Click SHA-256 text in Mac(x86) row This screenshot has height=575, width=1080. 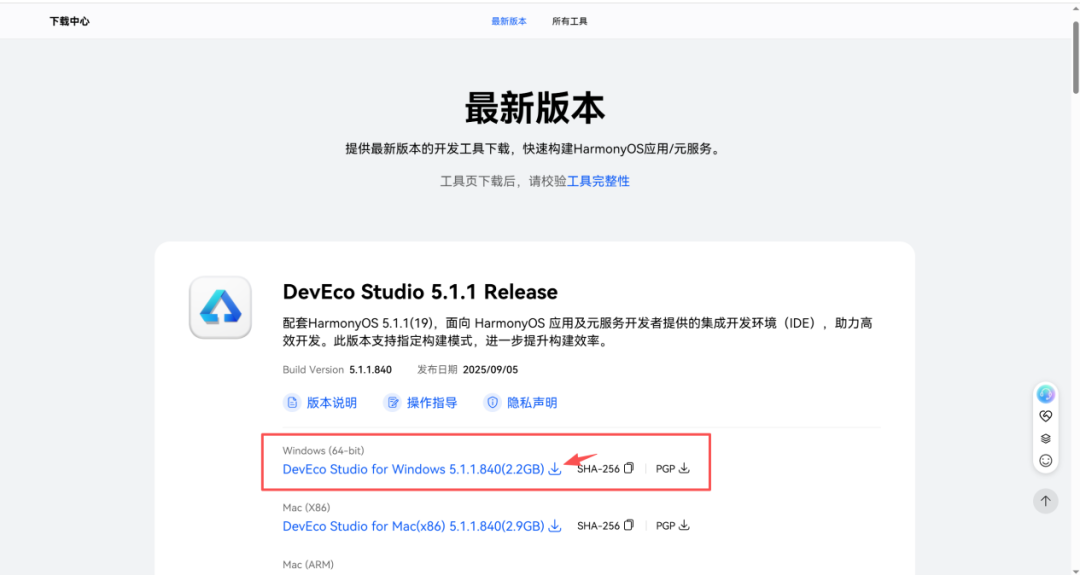599,526
